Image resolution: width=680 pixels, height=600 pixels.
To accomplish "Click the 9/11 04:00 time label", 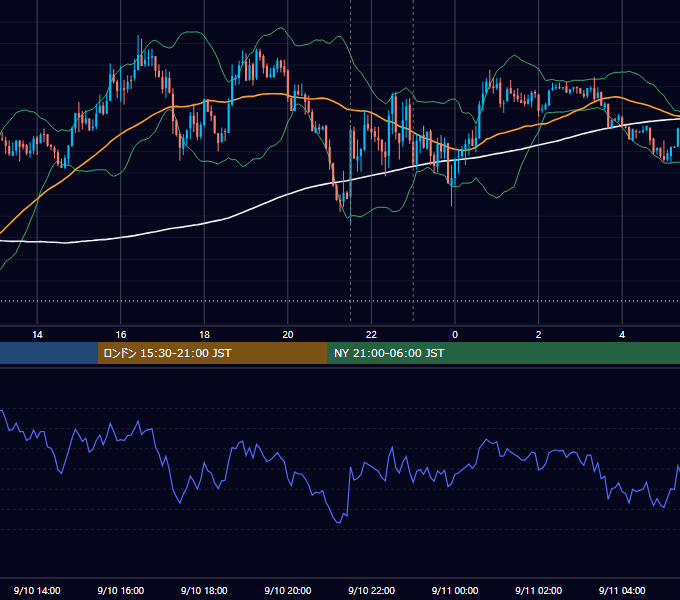I will 622,590.
